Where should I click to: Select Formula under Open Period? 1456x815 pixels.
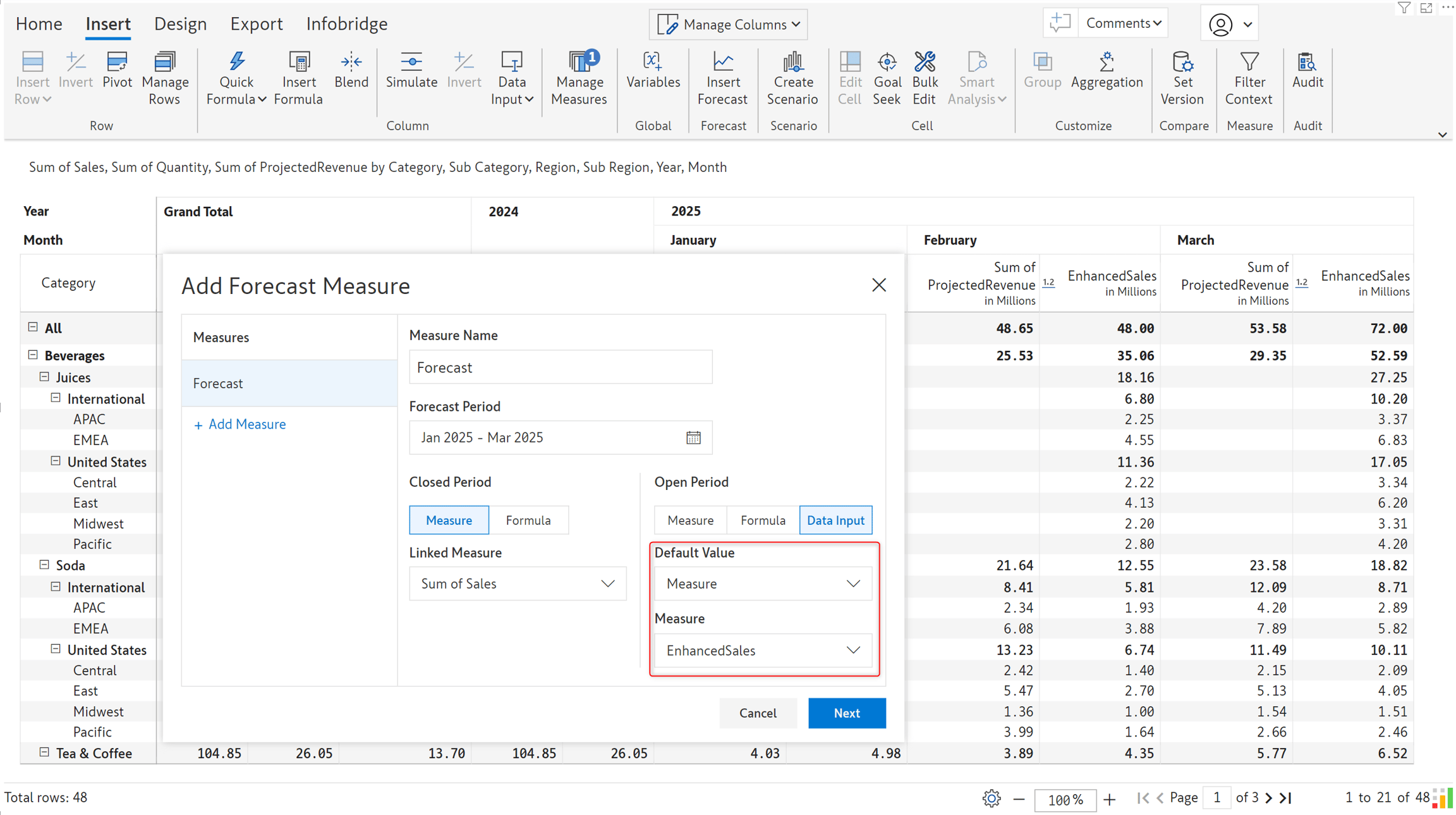tap(763, 520)
